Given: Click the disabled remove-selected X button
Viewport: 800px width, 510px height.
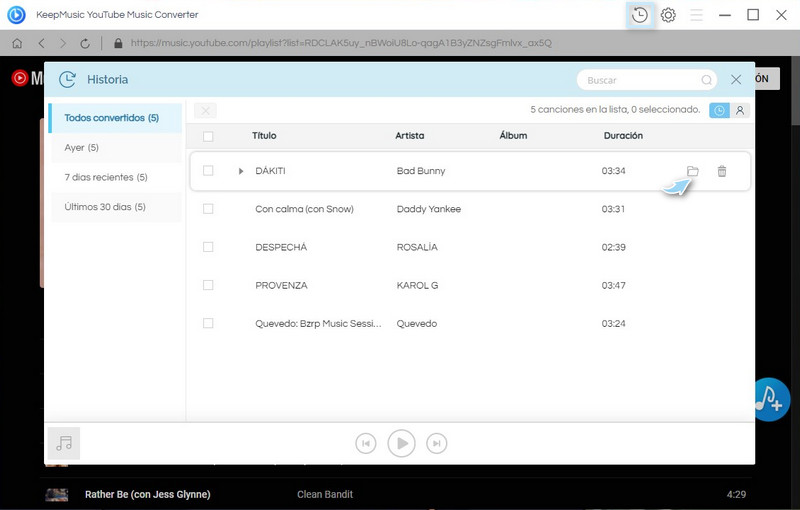Looking at the screenshot, I should (206, 110).
